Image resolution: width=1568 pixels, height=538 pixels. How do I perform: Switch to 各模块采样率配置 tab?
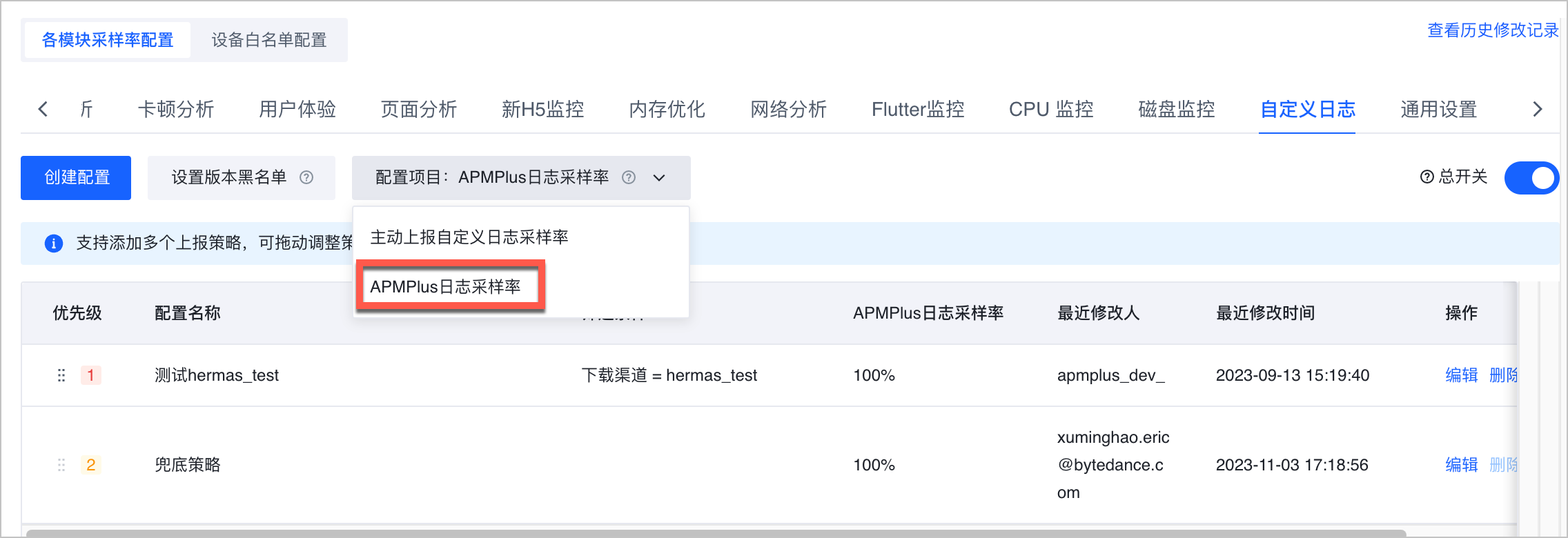pos(108,40)
